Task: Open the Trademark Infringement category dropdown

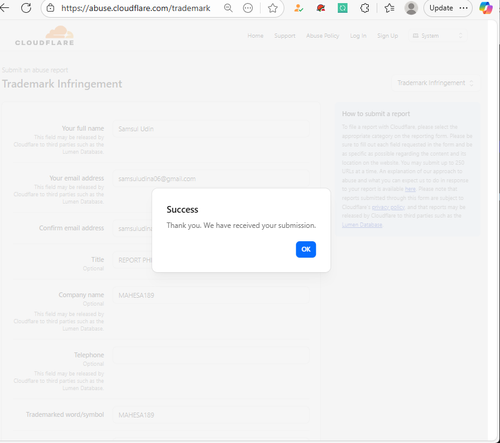Action: click(x=435, y=83)
